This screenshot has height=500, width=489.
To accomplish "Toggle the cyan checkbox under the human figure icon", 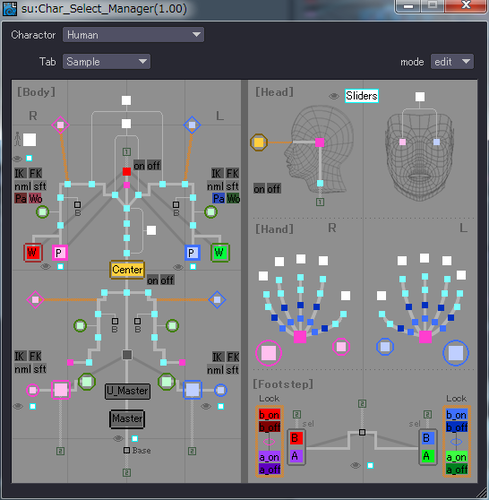I will (x=29, y=158).
